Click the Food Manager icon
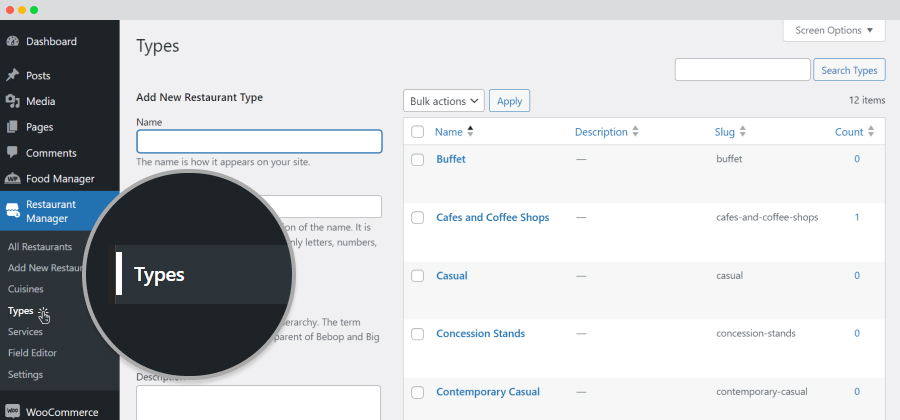 13,179
